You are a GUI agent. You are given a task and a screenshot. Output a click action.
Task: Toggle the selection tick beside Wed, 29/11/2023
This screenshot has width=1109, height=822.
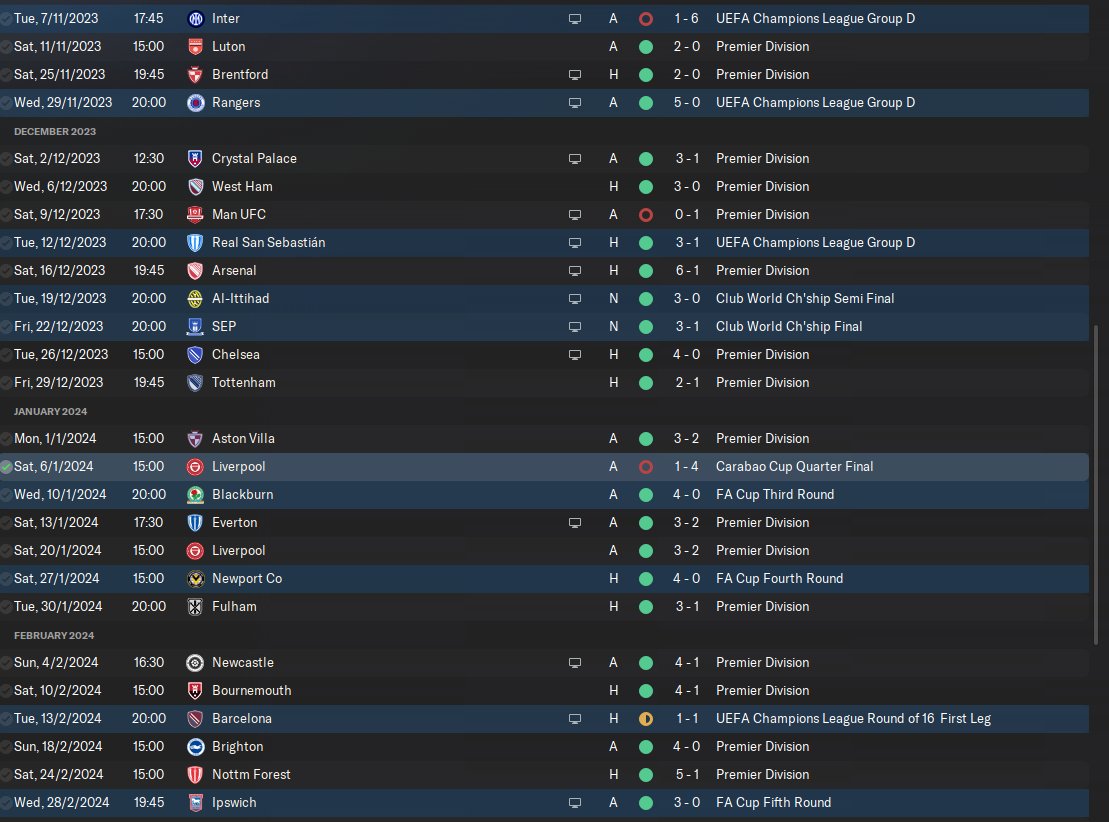pos(6,103)
